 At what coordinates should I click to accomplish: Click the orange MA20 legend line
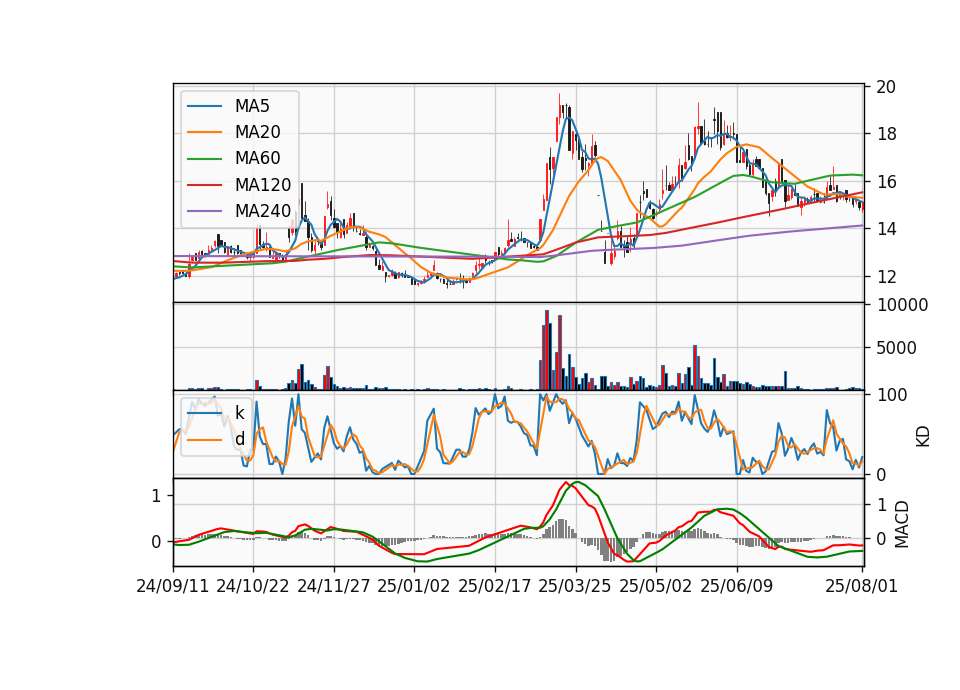click(204, 132)
